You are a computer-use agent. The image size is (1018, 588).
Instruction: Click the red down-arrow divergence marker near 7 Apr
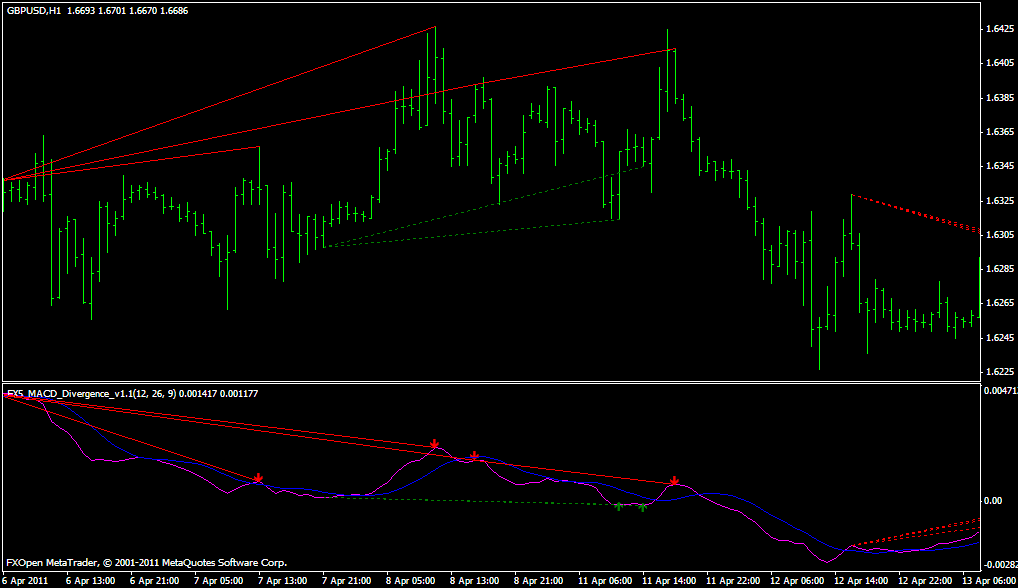258,478
